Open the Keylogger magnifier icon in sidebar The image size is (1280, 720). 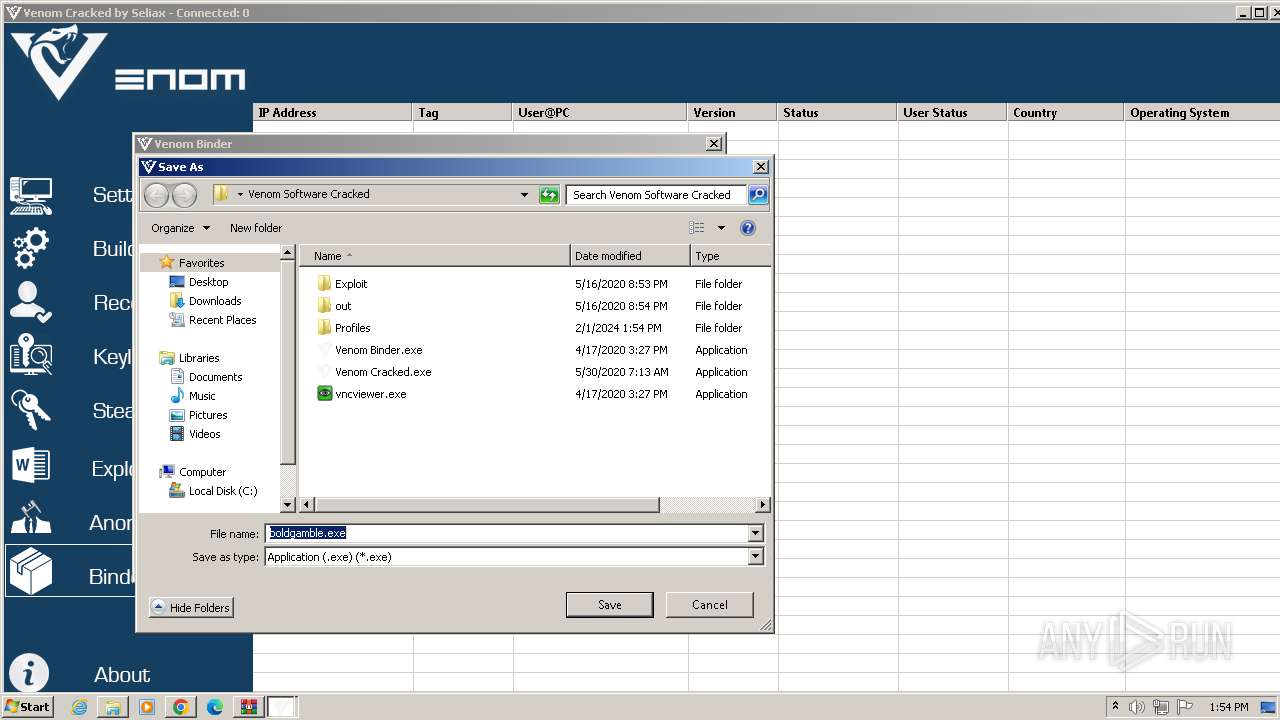(x=31, y=357)
